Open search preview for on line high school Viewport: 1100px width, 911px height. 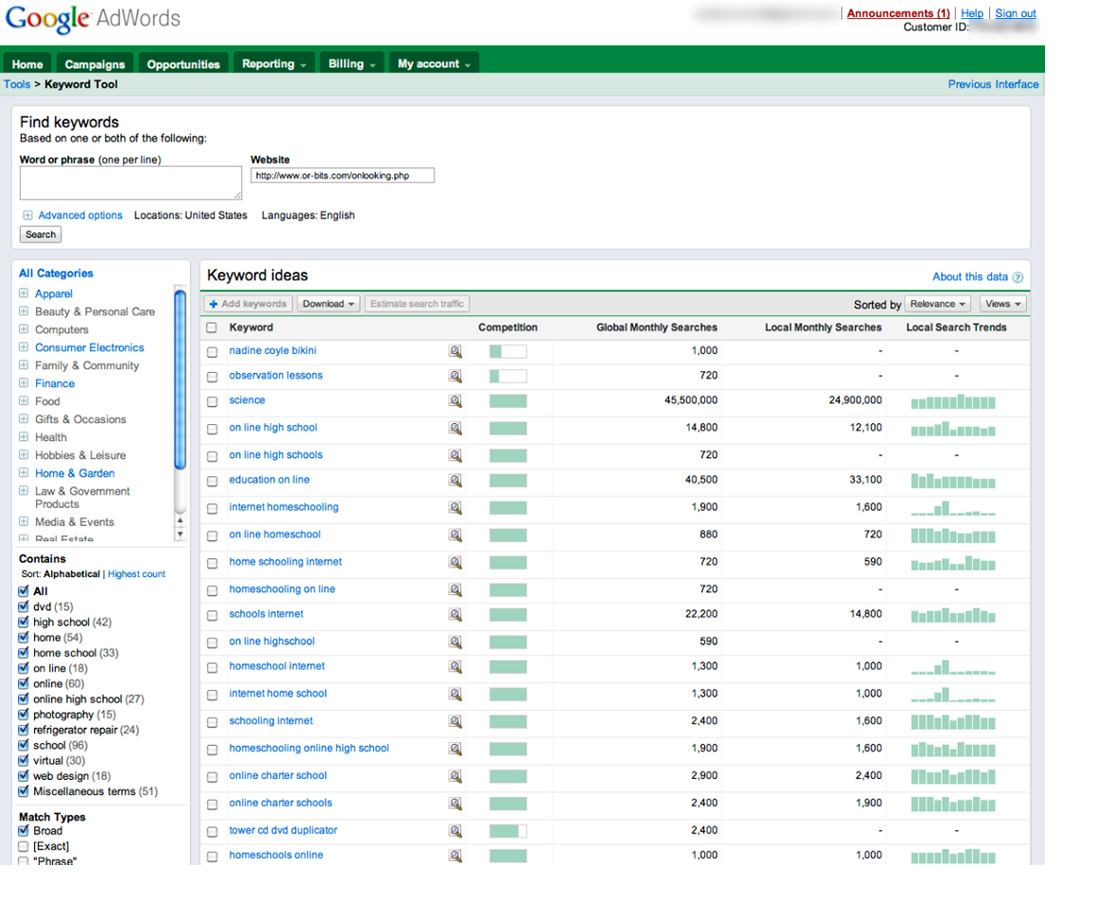click(x=455, y=428)
